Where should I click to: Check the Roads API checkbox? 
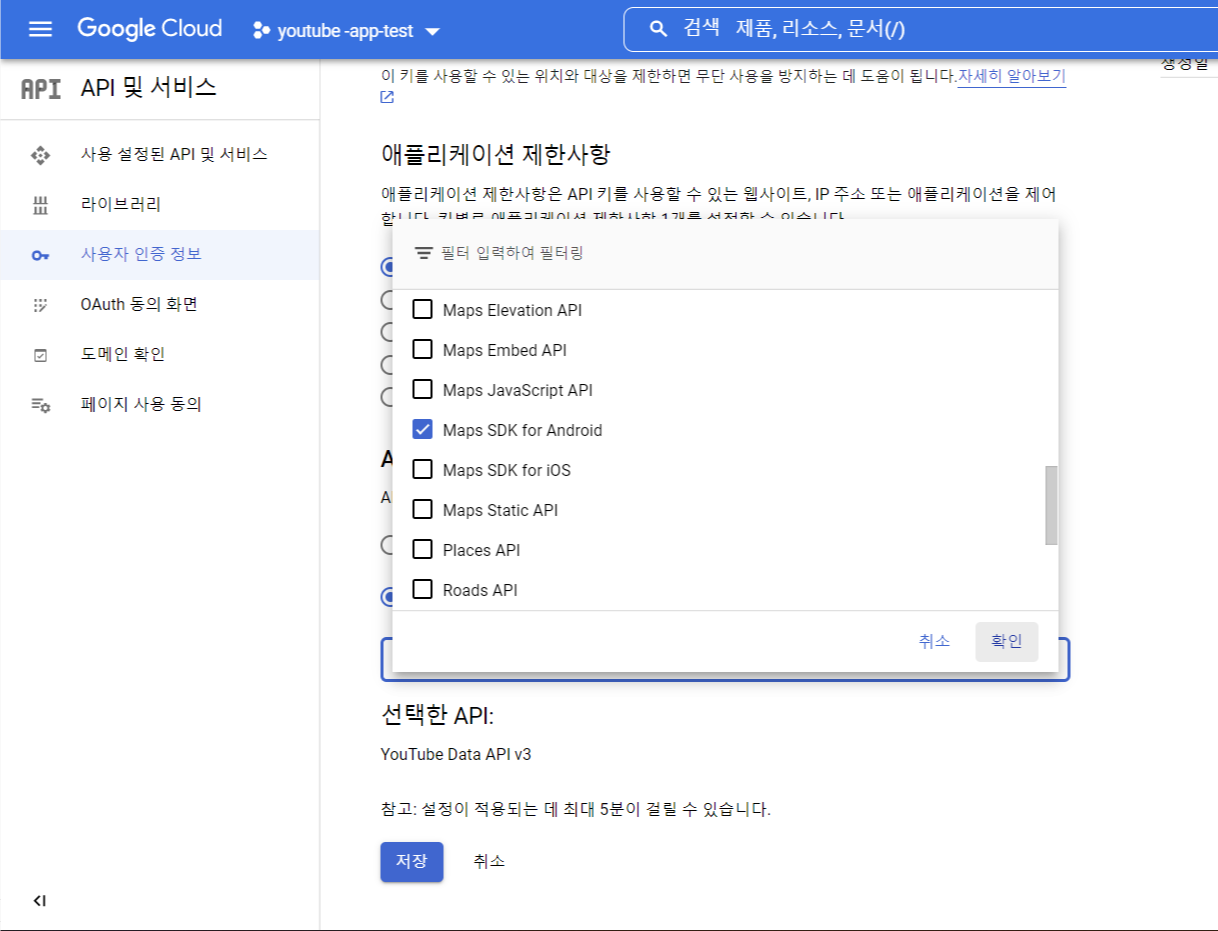click(423, 590)
